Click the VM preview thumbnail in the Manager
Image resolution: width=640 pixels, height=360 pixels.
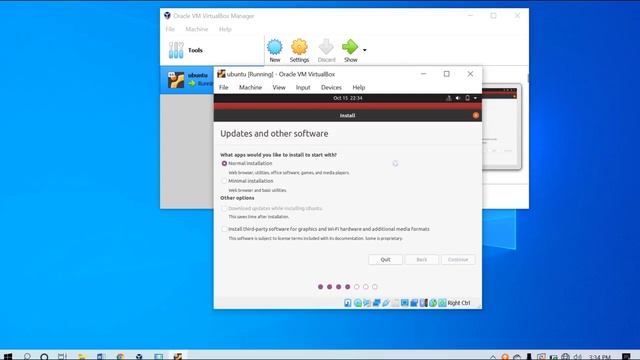(x=501, y=127)
